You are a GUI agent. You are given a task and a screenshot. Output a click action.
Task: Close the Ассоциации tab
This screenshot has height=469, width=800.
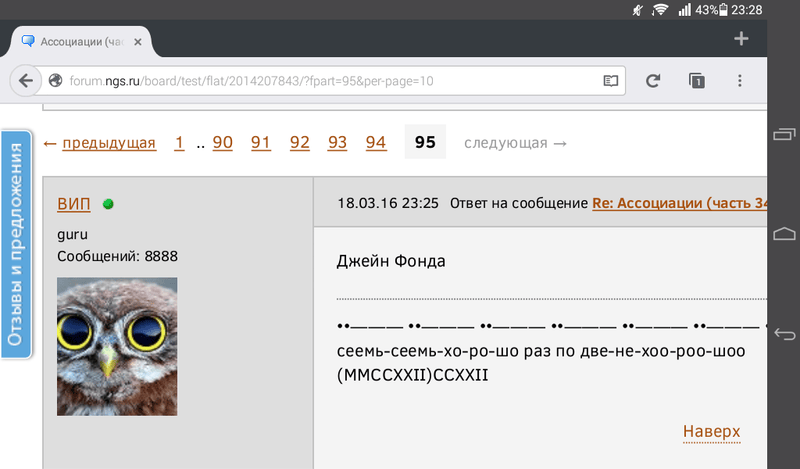(x=138, y=42)
